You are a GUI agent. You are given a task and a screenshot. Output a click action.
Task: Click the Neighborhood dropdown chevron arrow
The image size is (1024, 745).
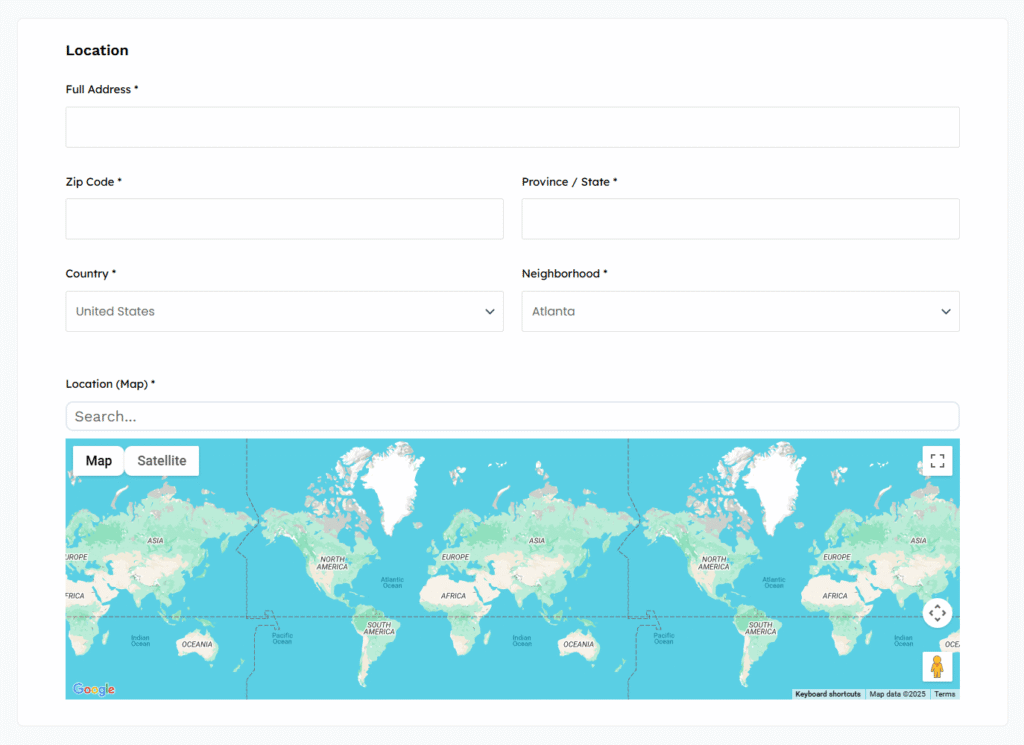[946, 312]
